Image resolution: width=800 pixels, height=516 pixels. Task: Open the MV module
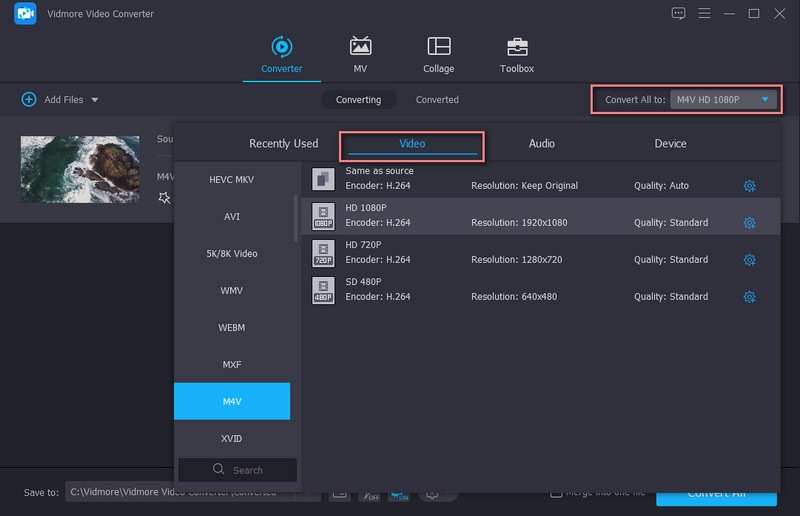click(360, 55)
